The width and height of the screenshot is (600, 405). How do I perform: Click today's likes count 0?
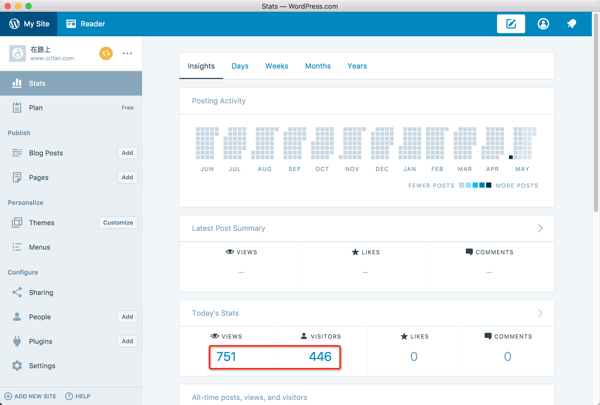(x=414, y=356)
